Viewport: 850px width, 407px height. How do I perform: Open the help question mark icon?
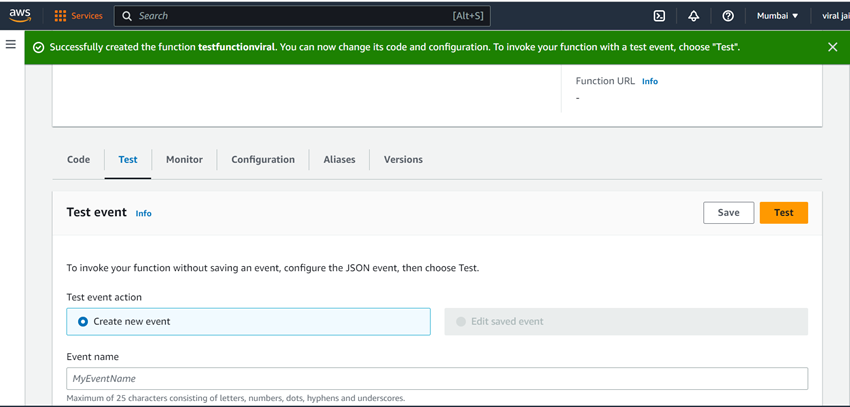[x=728, y=16]
